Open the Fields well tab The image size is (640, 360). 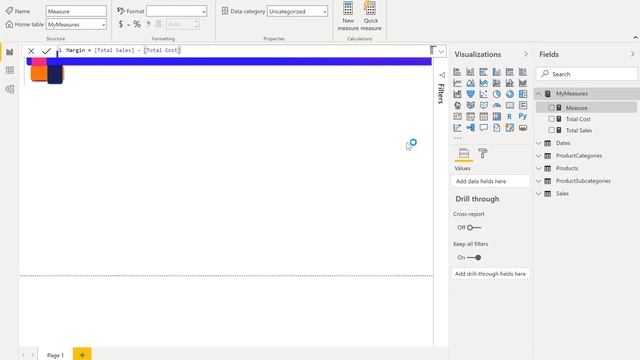tap(464, 153)
